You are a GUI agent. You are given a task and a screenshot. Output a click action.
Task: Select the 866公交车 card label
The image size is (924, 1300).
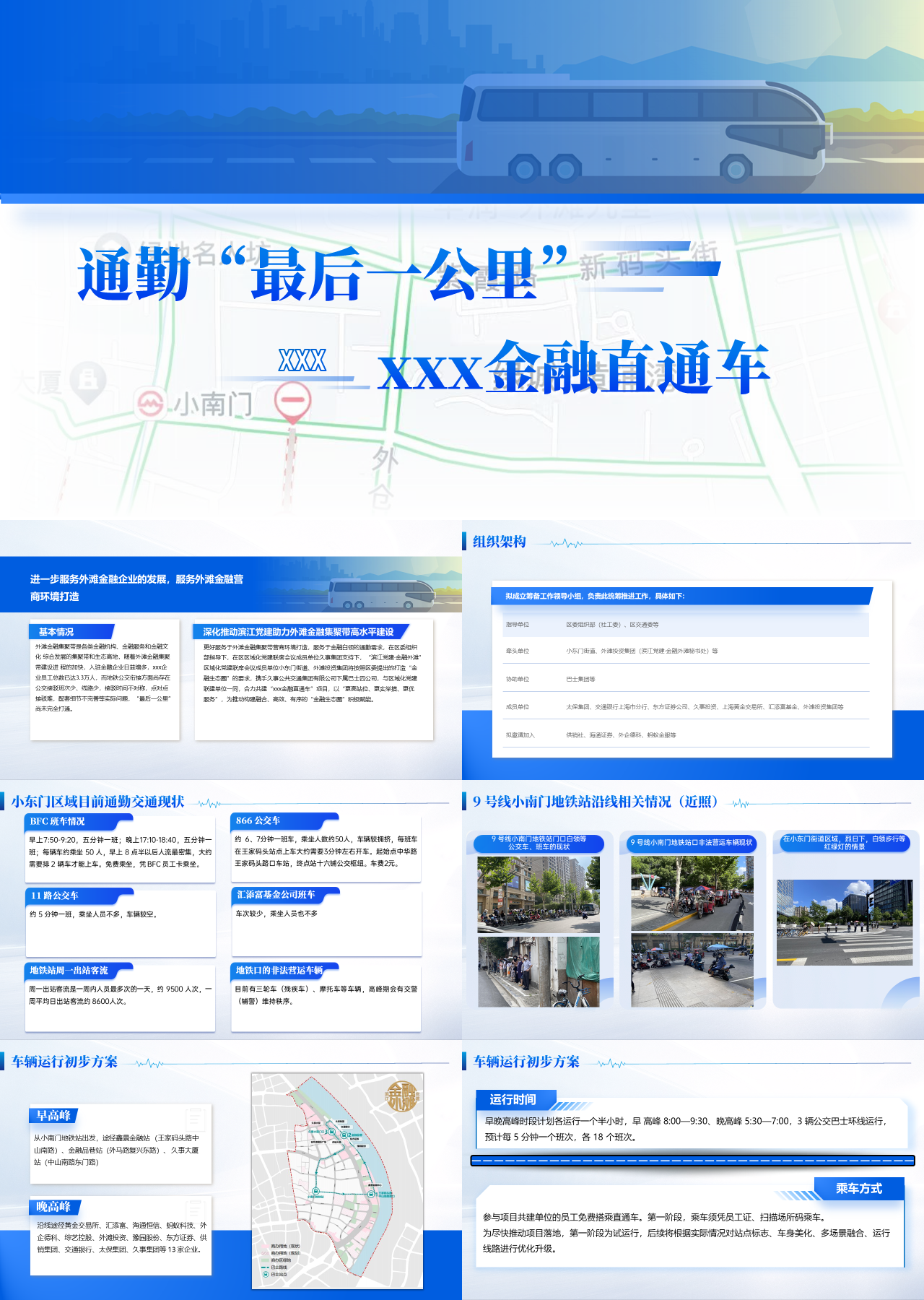(x=258, y=820)
